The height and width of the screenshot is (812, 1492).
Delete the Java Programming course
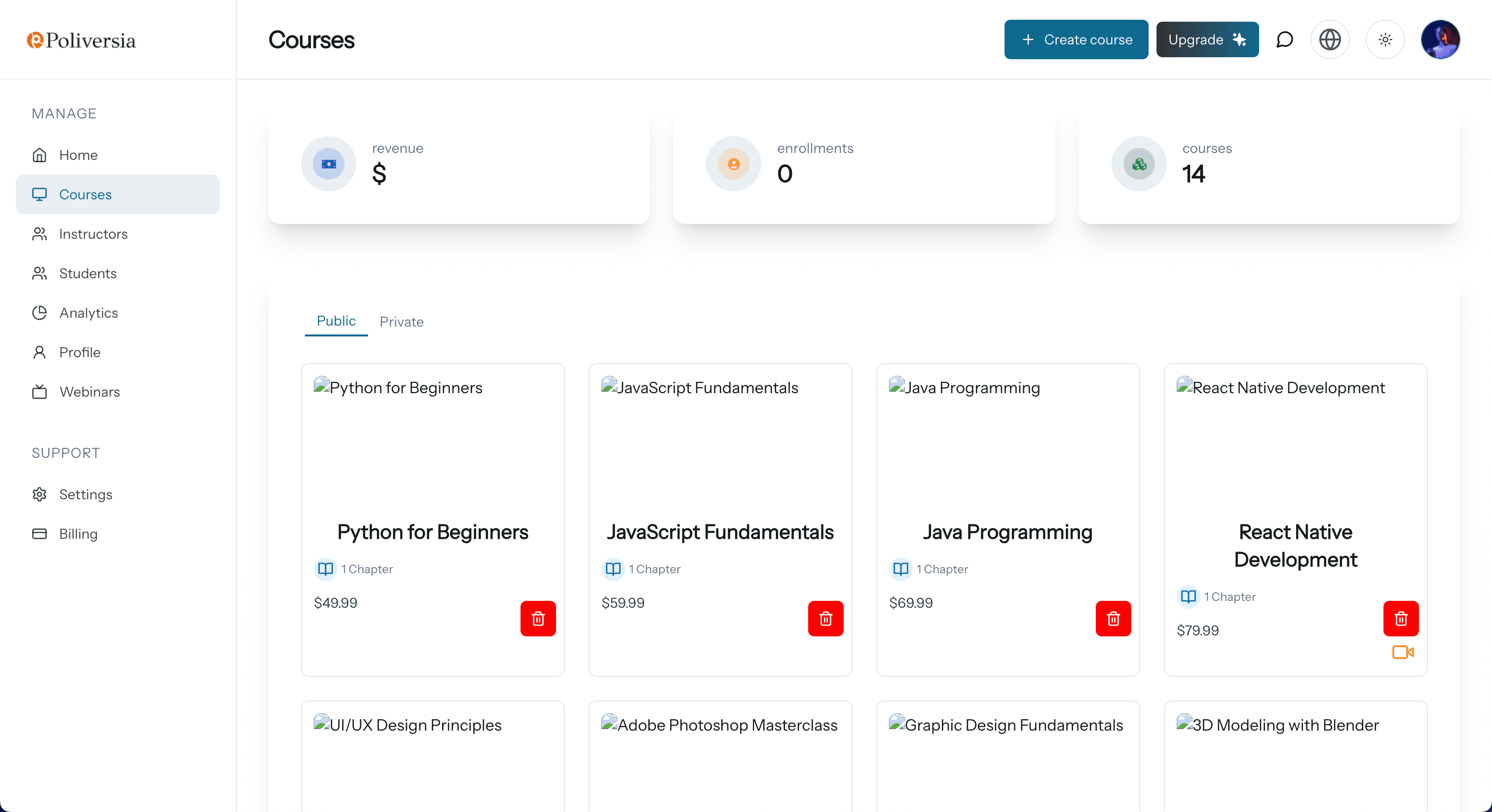1113,618
